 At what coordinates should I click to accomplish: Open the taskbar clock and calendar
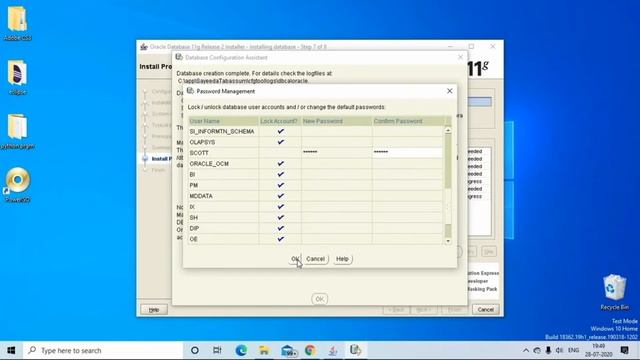[x=598, y=350]
